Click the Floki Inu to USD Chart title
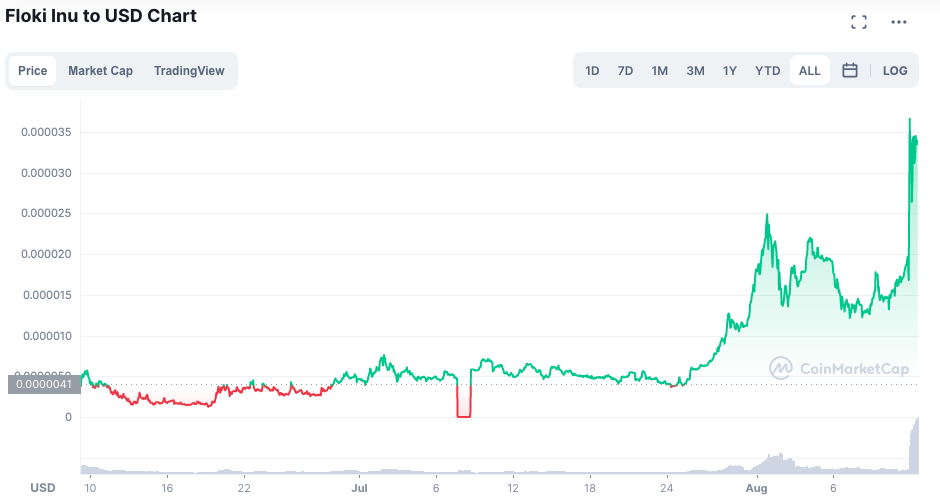The image size is (940, 496). pos(101,16)
